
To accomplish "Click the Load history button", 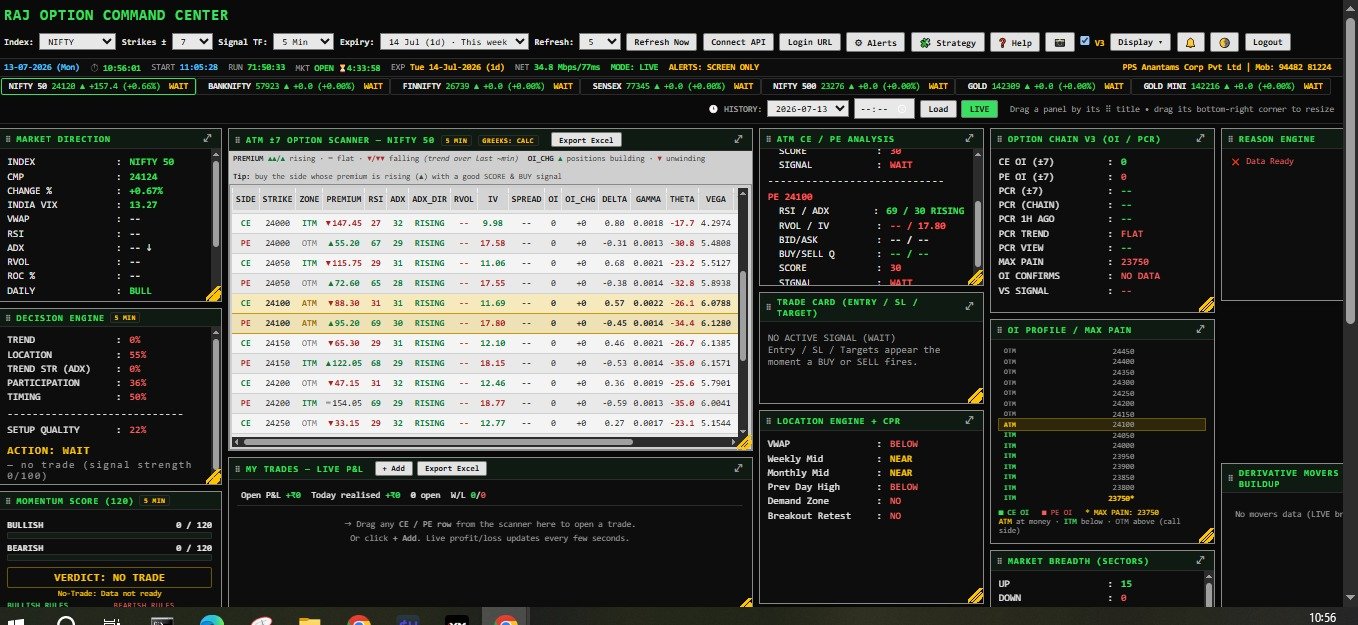I will 937,109.
